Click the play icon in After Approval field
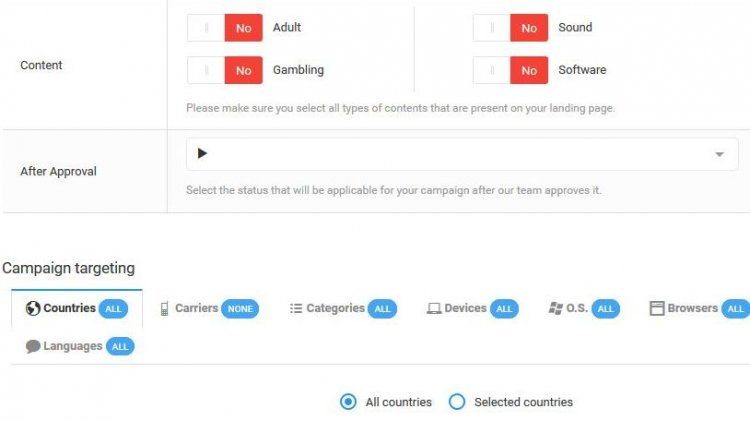This screenshot has width=750, height=421. tap(202, 153)
